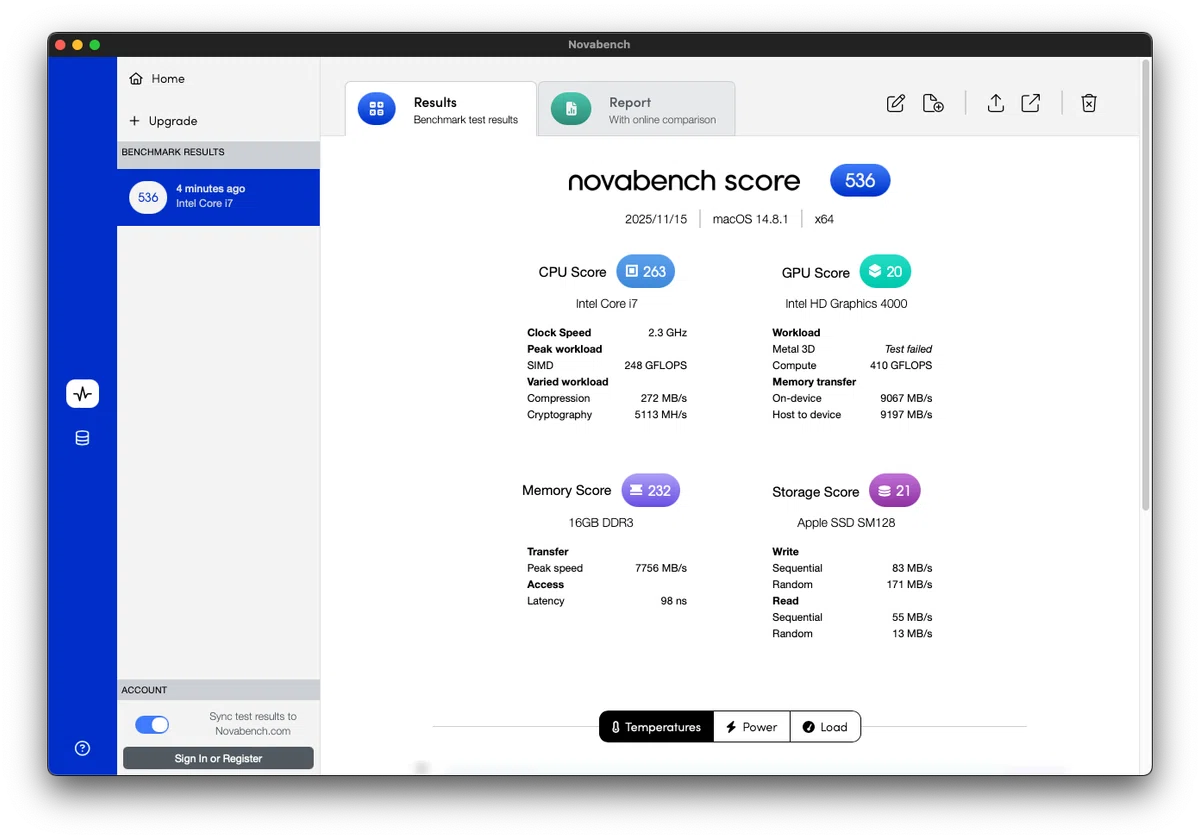Select the 536 Intel Core i7 result
Viewport: 1200px width, 839px height.
[x=218, y=197]
